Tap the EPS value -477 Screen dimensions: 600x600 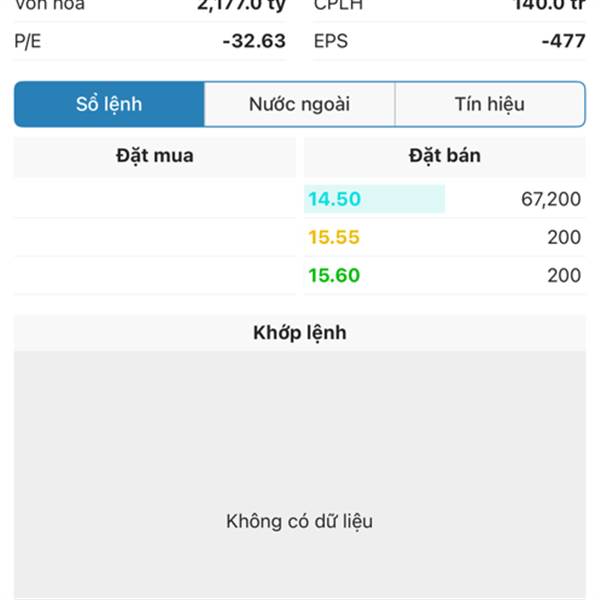(564, 41)
